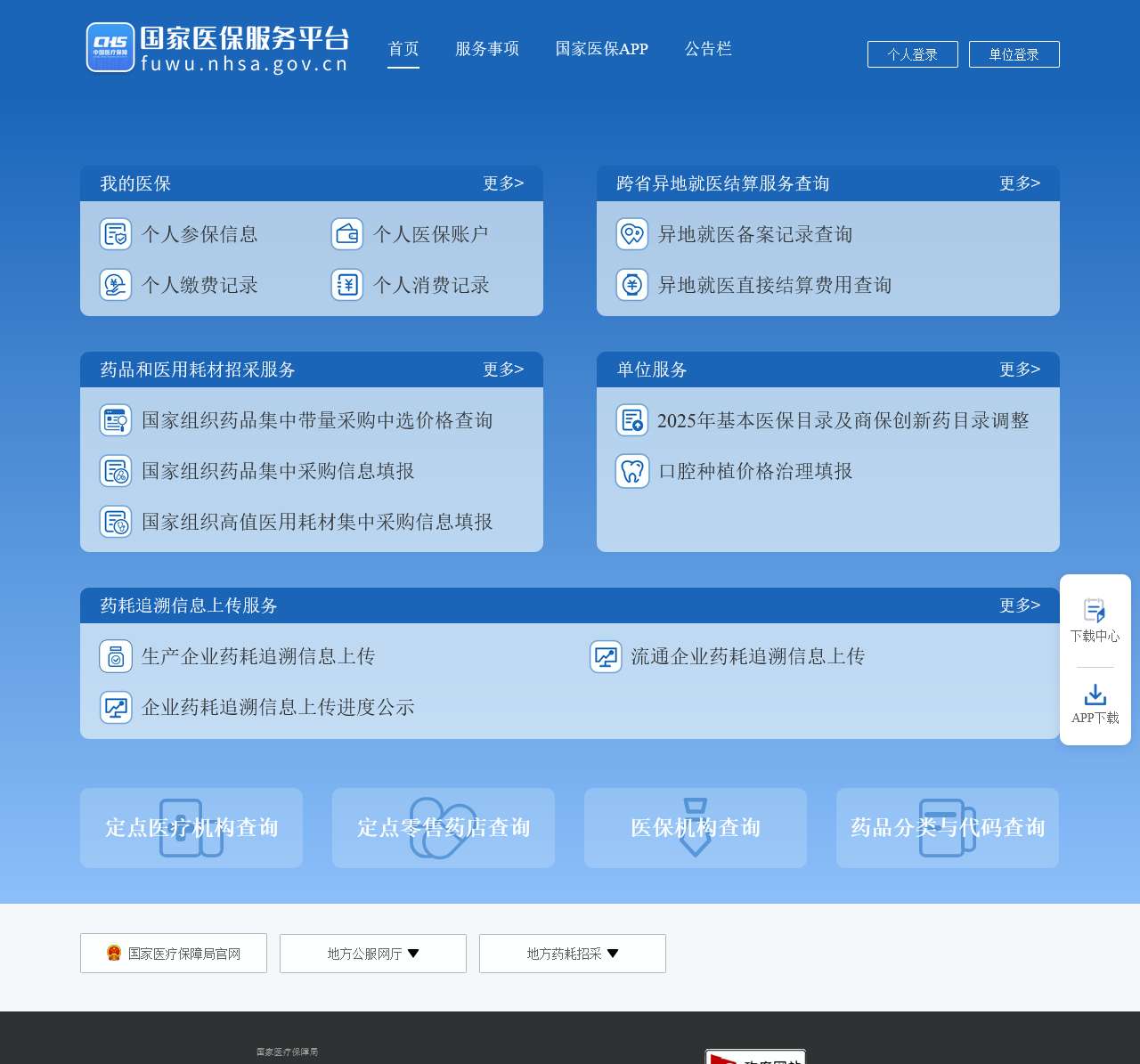Select the 异地就医备案记录查询 location icon
This screenshot has height=1064, width=1140.
point(631,233)
